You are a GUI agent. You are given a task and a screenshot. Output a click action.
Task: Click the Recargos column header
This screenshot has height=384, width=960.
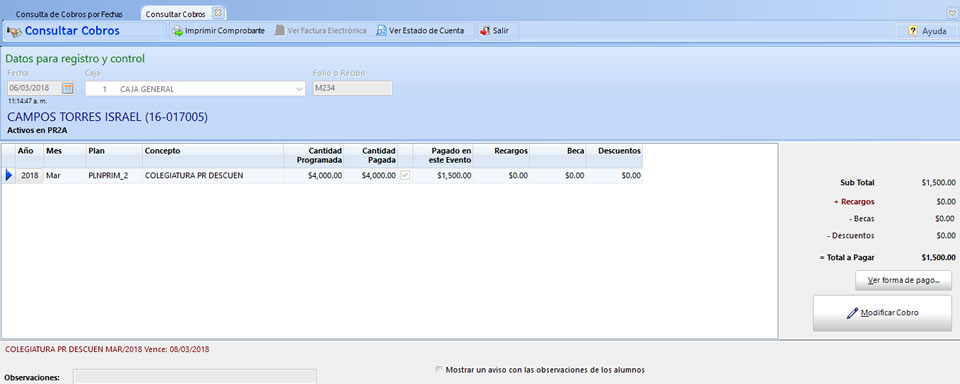501,156
